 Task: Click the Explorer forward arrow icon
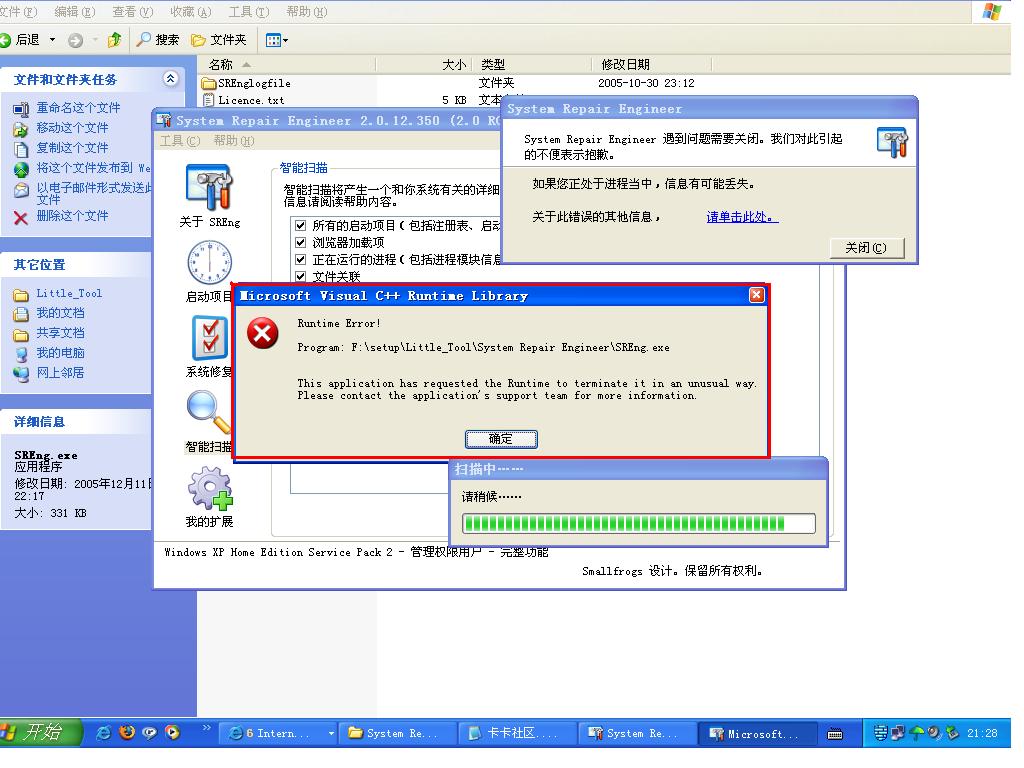click(76, 40)
